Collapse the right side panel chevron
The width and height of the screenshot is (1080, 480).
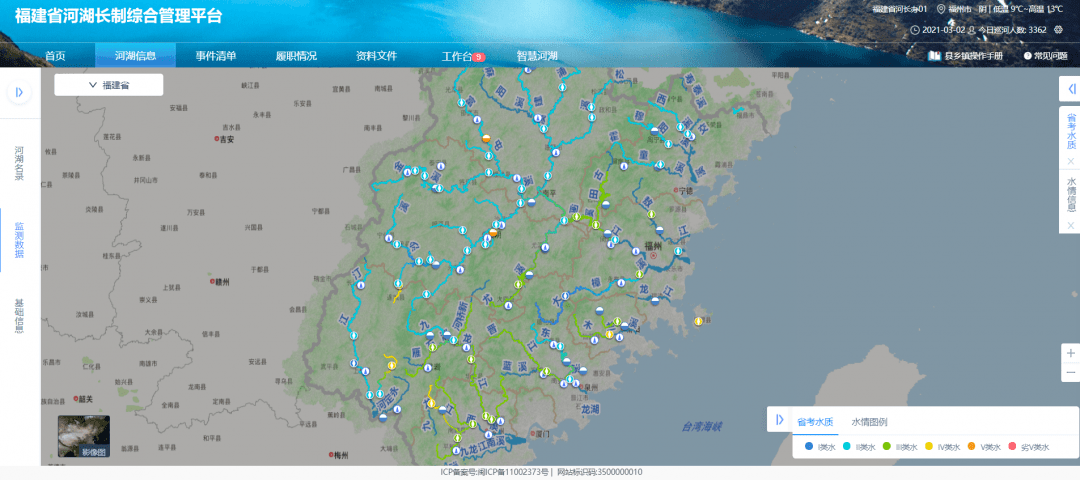point(1071,89)
